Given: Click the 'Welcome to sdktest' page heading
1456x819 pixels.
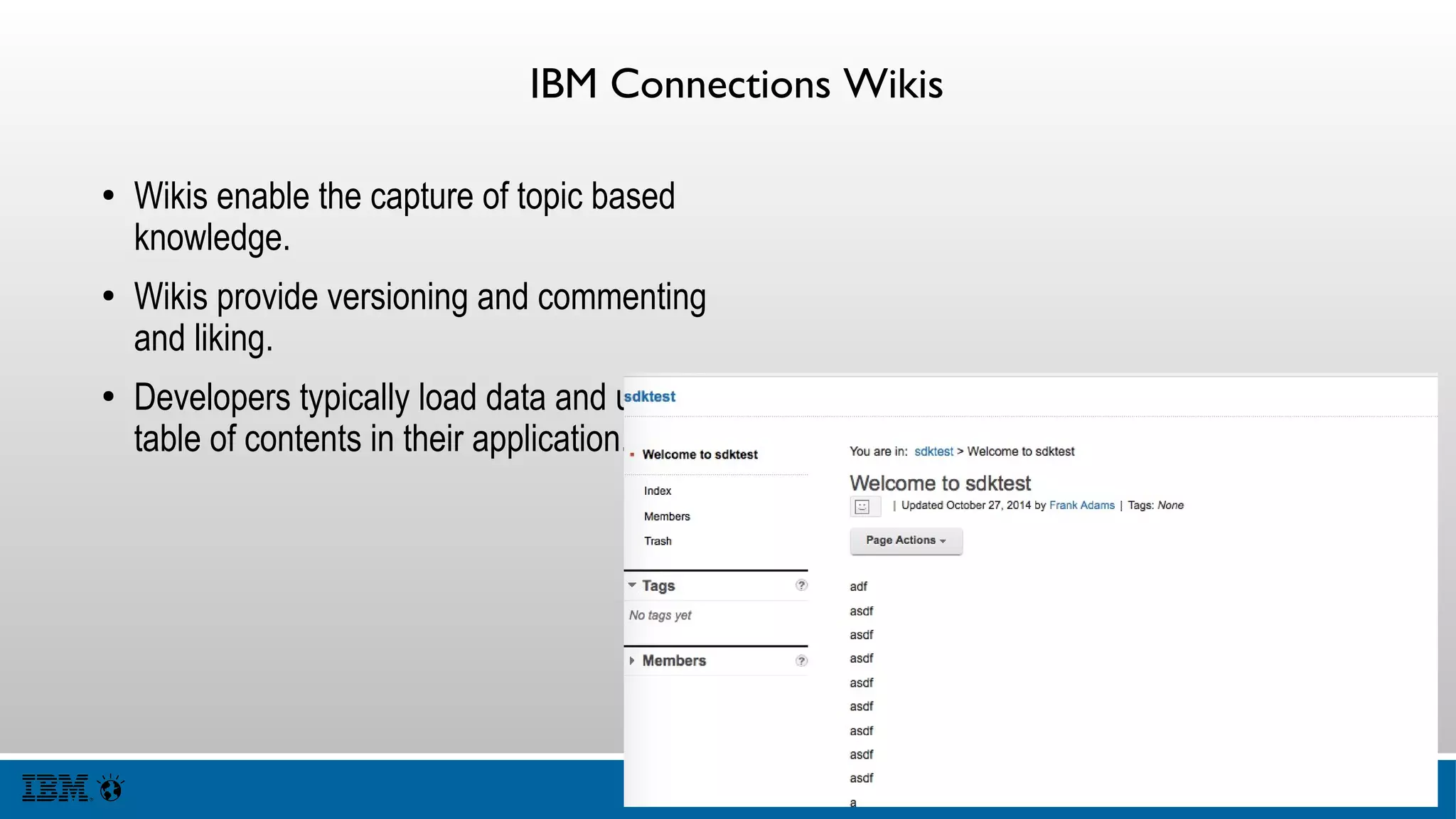Looking at the screenshot, I should [940, 483].
